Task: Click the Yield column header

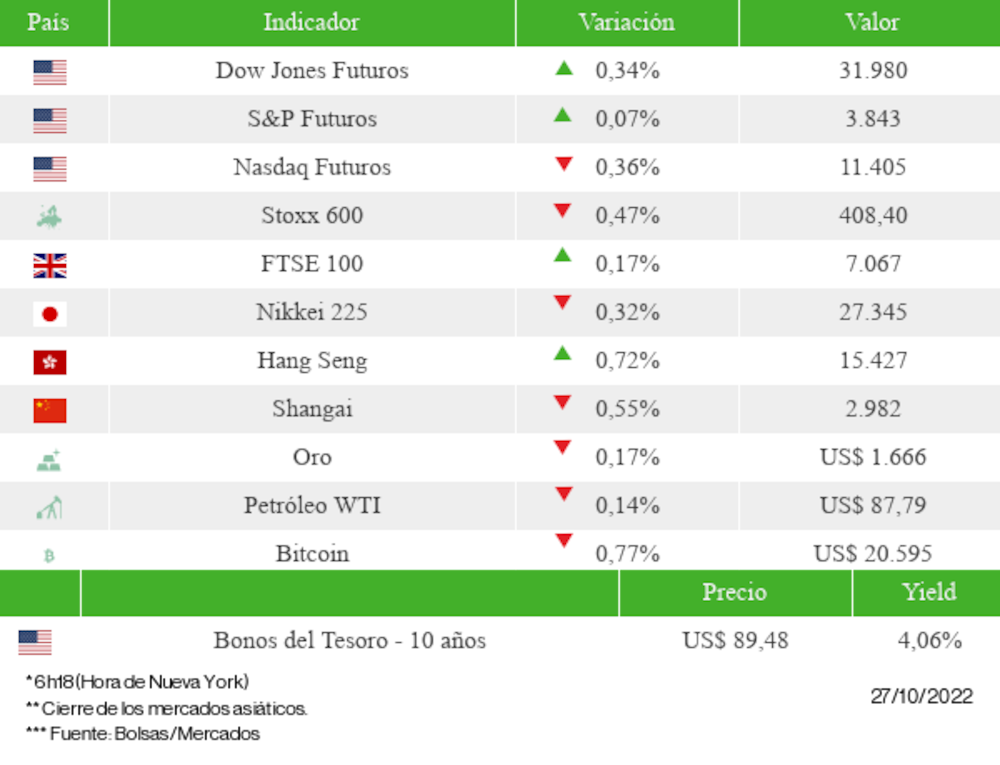Action: click(929, 592)
